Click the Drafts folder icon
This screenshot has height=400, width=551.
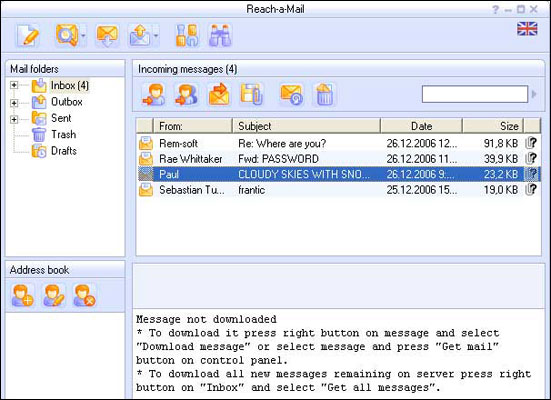(x=39, y=151)
